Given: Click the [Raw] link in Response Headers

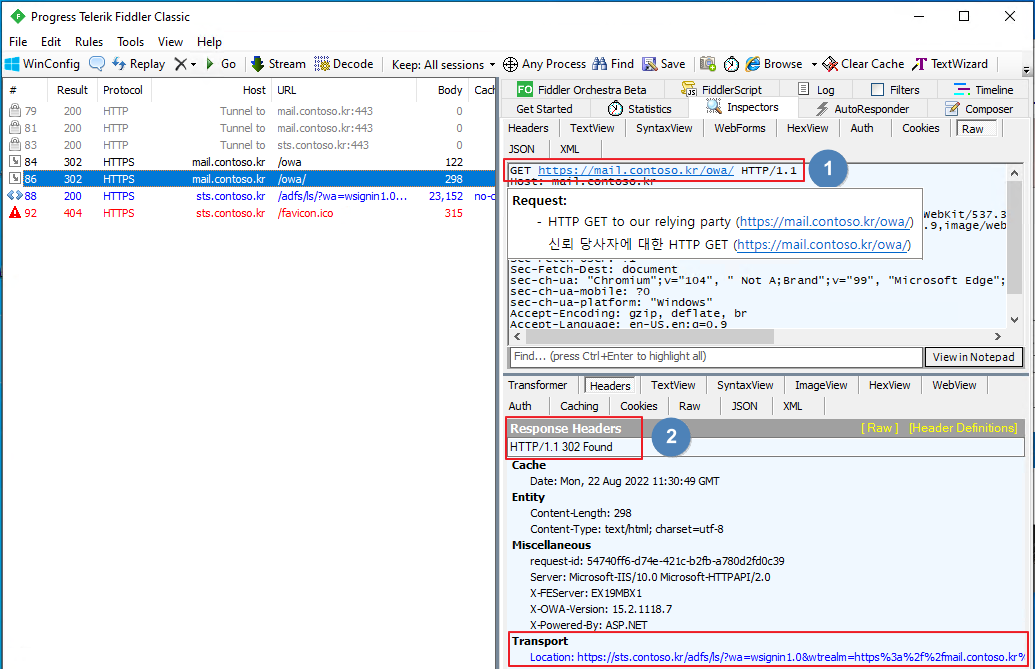Looking at the screenshot, I should (880, 428).
